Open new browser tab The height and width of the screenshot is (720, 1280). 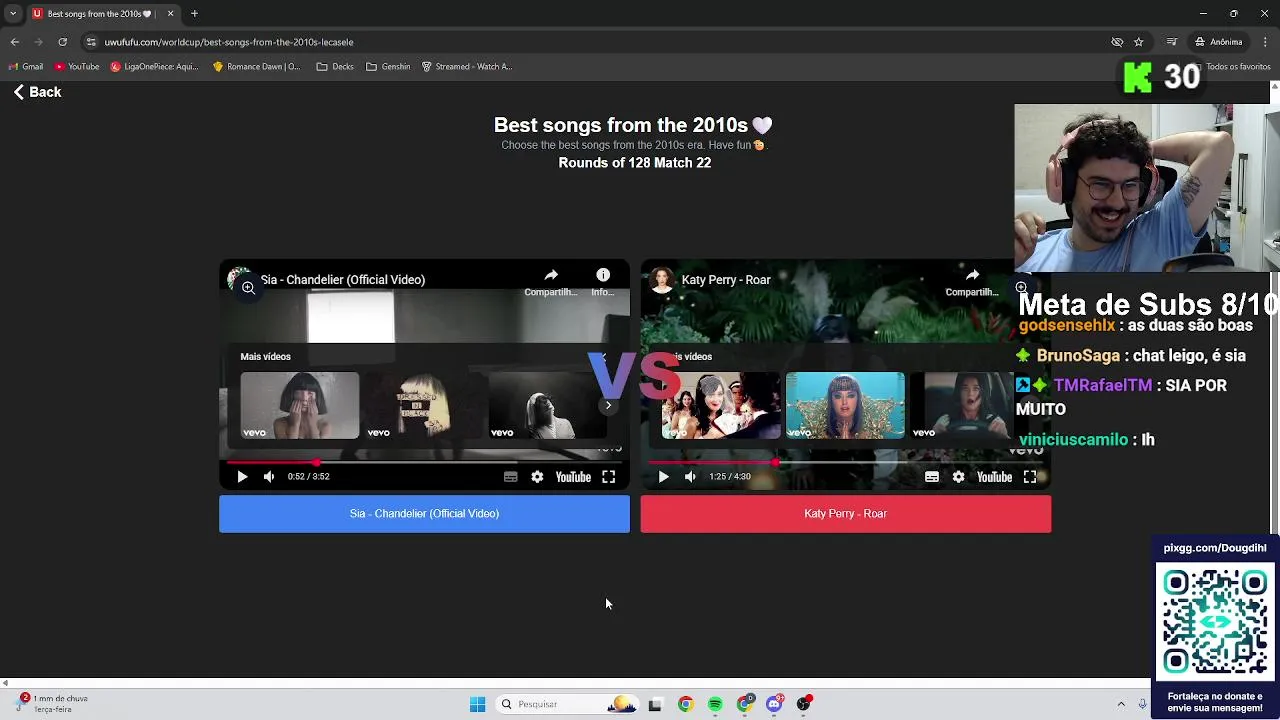click(x=194, y=14)
